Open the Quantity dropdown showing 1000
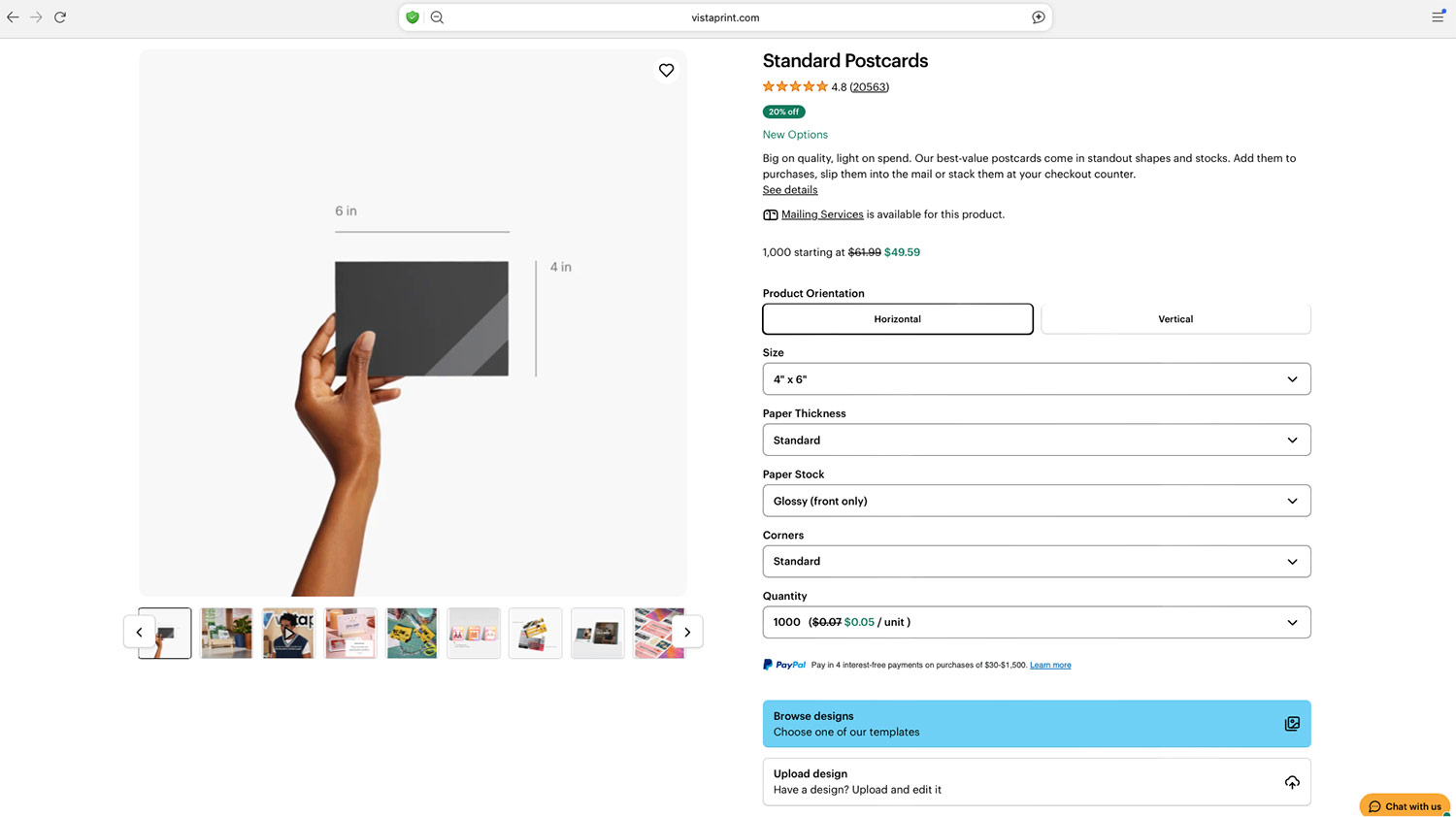1456x817 pixels. (x=1036, y=622)
